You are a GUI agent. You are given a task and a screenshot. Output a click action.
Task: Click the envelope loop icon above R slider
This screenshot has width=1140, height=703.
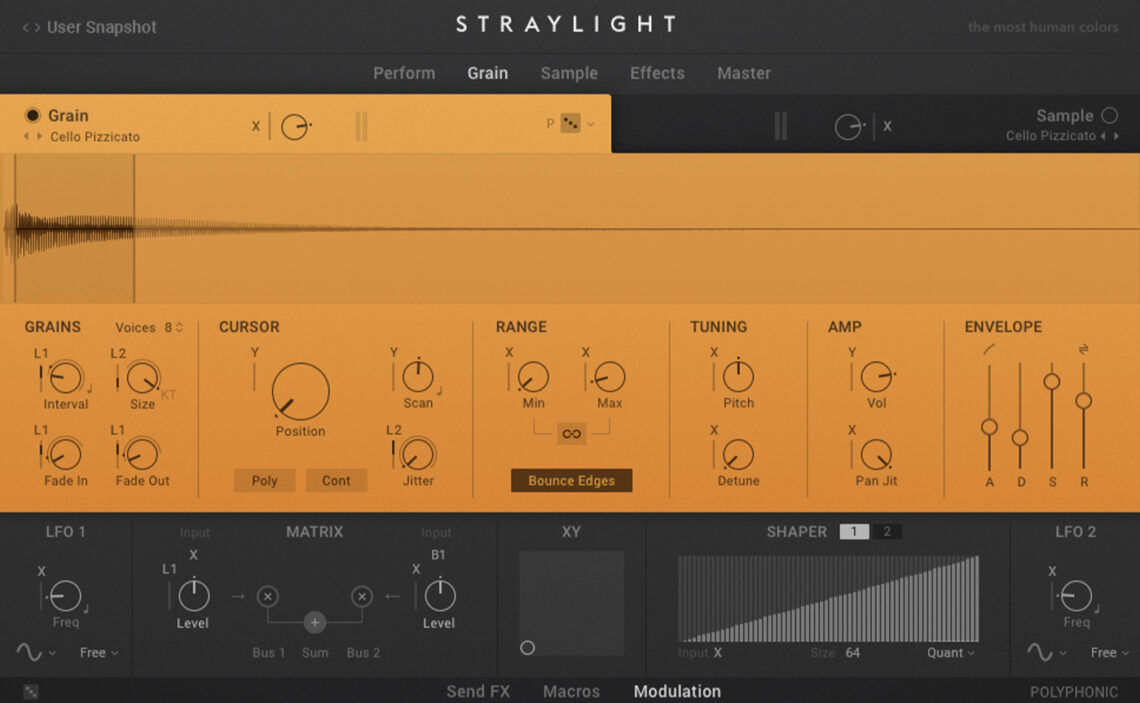click(1085, 348)
